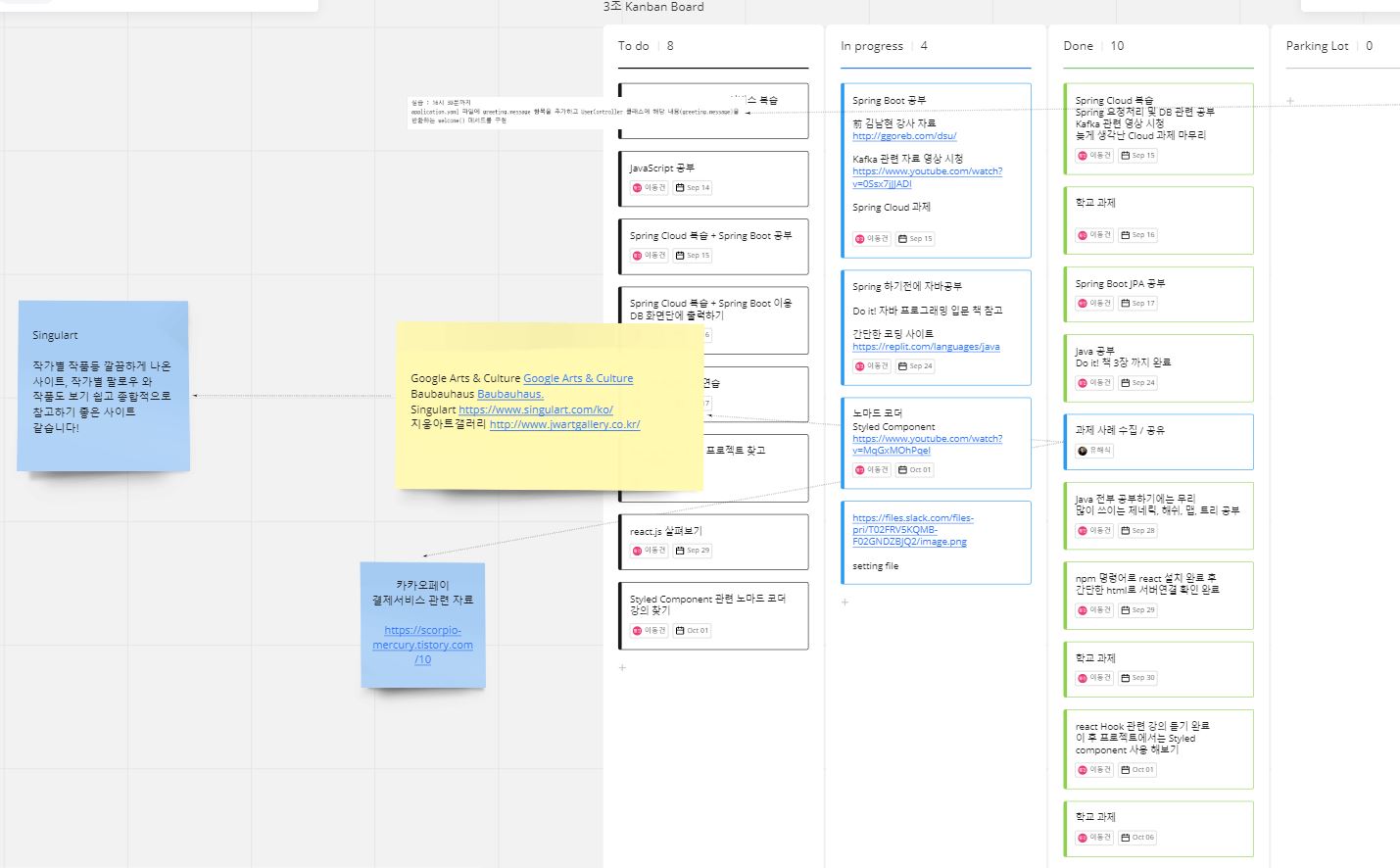Image resolution: width=1400 pixels, height=868 pixels.
Task: Click the Oct 01 date on 노마드 코더 card
Action: click(916, 469)
